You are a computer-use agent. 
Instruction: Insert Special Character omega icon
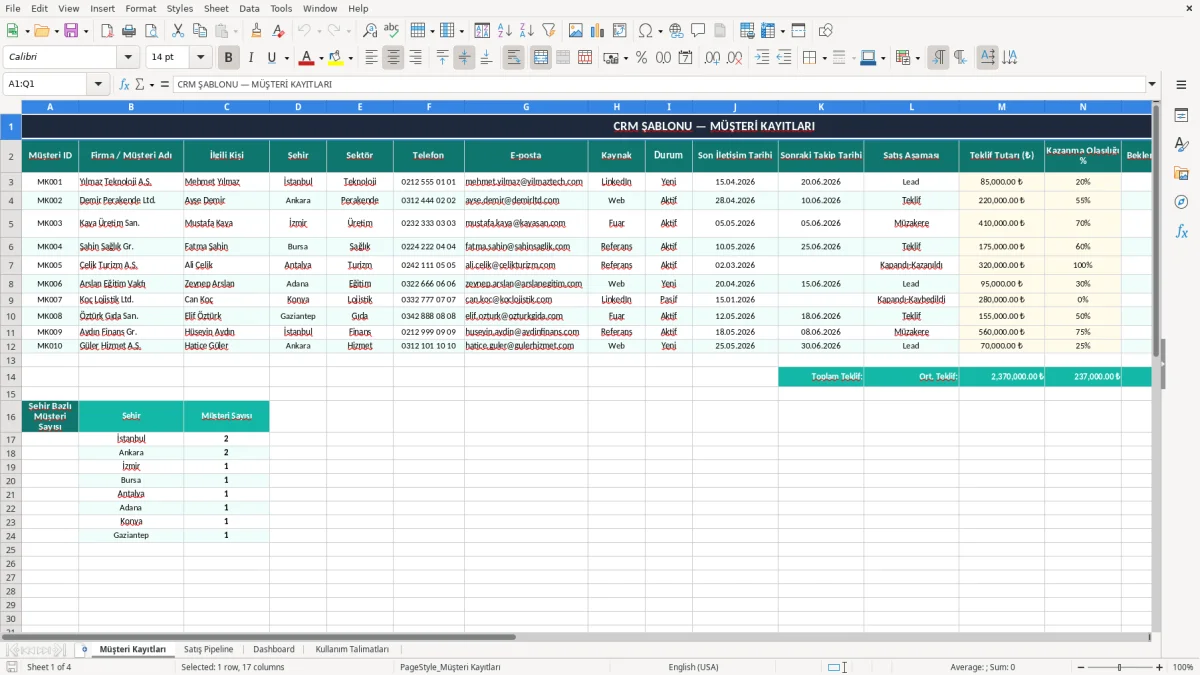(645, 31)
